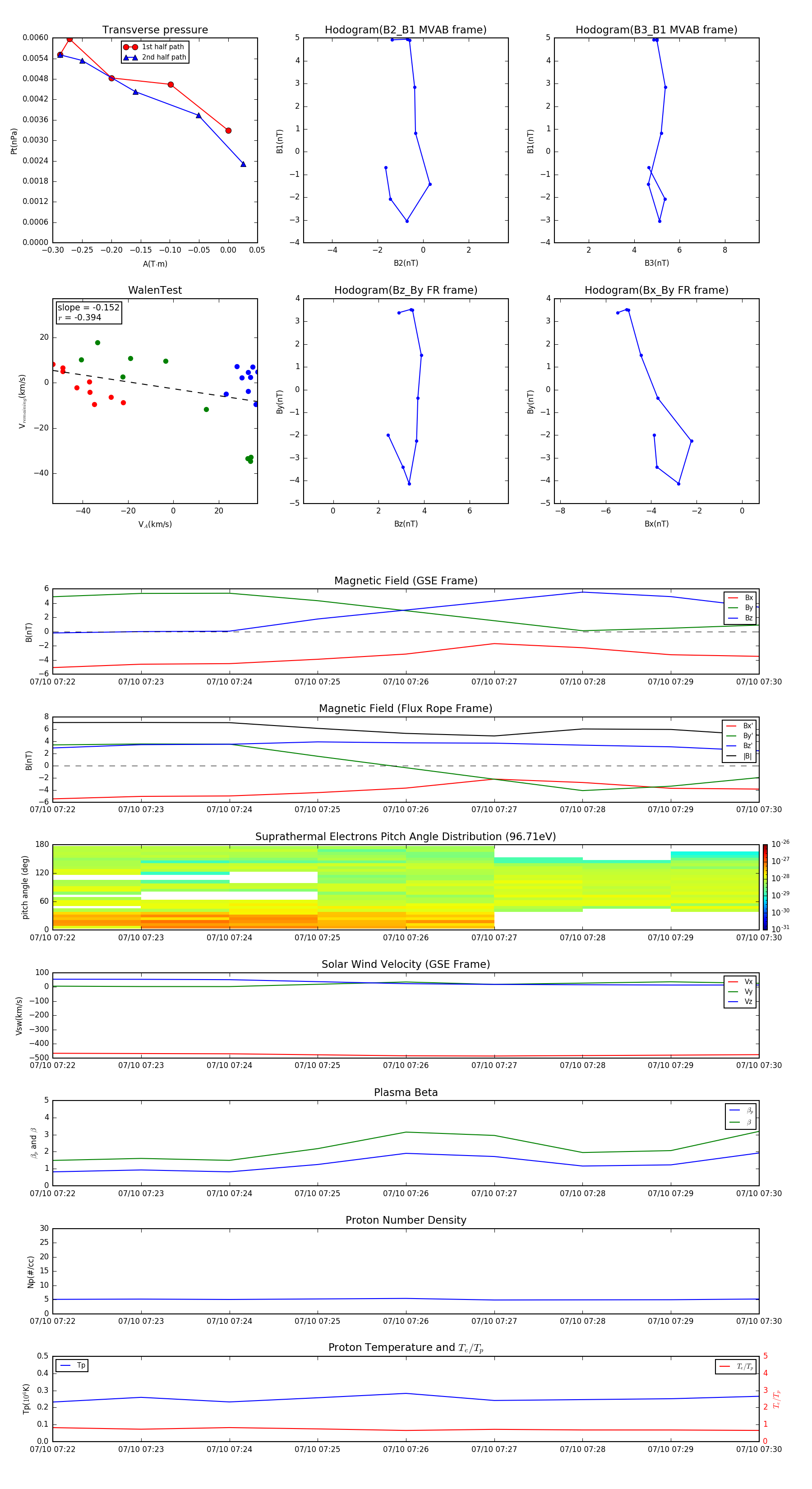Click the 'Hodogram(B2_B1 MVAB frame)' title
The image size is (812, 1489).
click(x=406, y=30)
